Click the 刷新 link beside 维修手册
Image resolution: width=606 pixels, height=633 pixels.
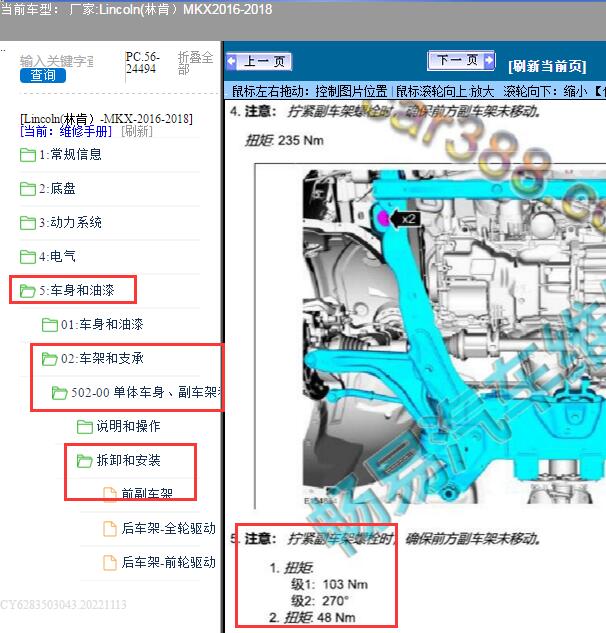click(x=137, y=131)
